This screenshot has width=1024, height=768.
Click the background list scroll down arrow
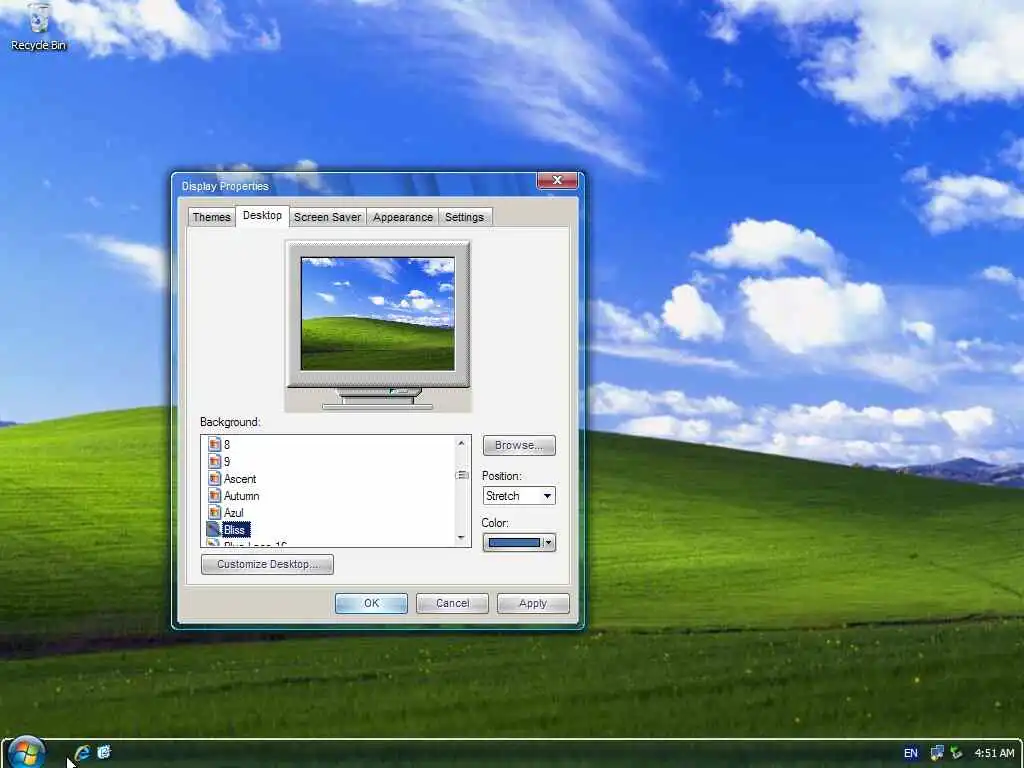462,537
